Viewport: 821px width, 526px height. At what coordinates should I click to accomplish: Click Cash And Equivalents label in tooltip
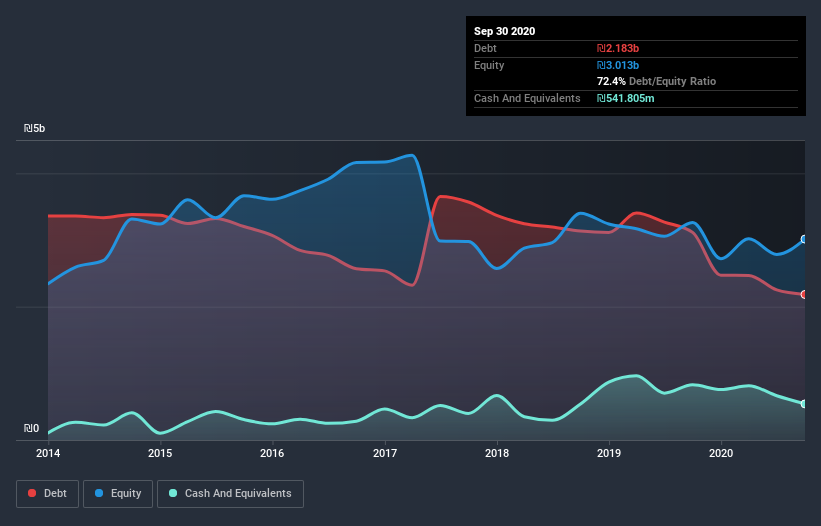[527, 98]
